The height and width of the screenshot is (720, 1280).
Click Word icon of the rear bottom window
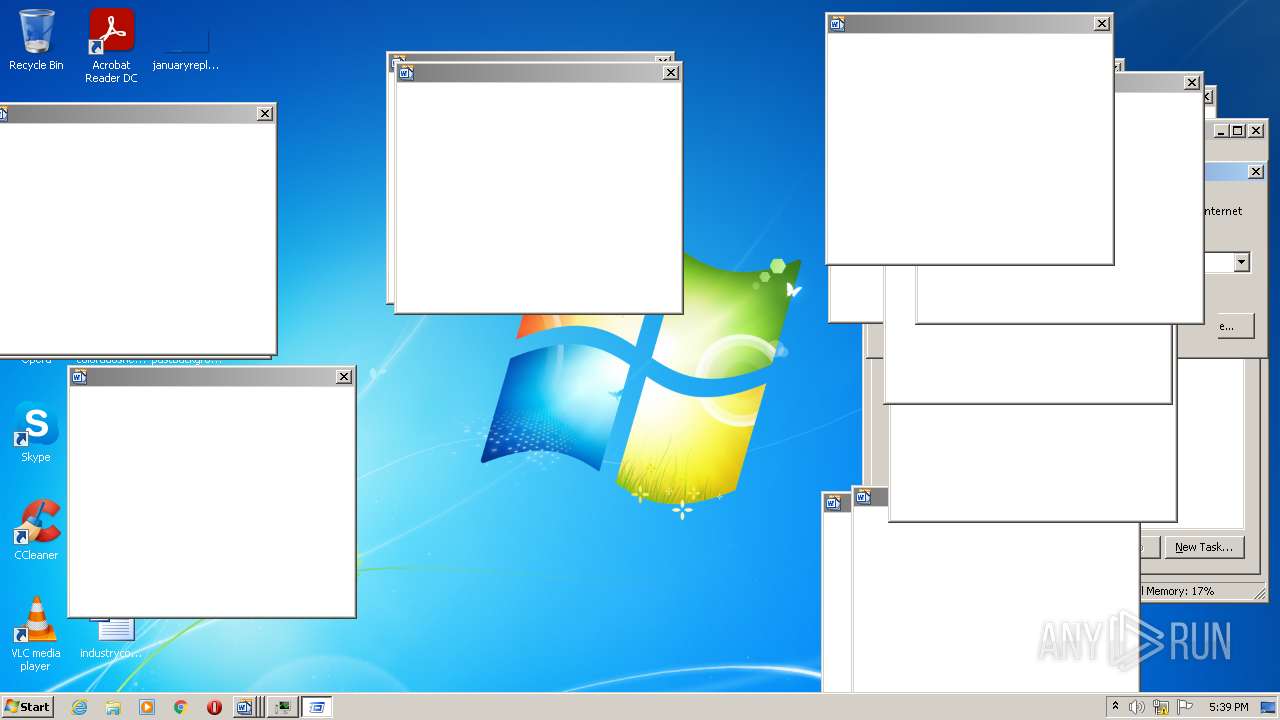[833, 503]
